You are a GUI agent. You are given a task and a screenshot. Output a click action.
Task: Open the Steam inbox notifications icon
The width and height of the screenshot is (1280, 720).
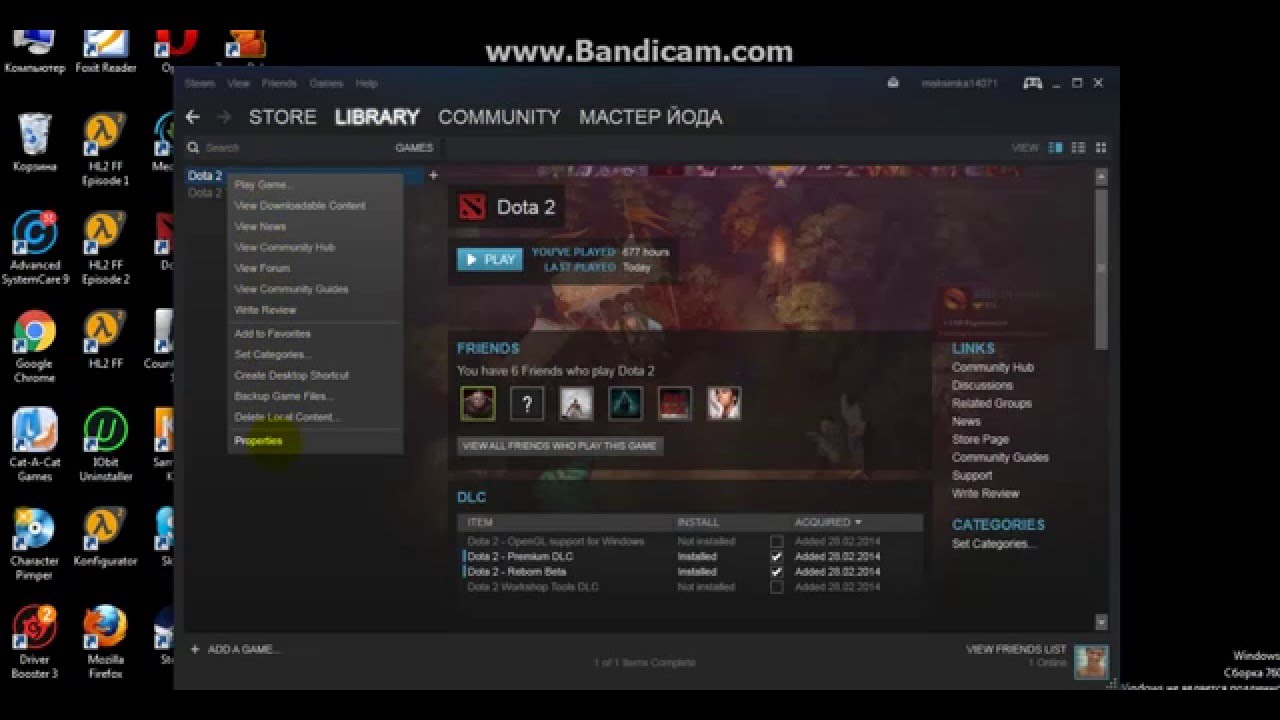pos(893,83)
